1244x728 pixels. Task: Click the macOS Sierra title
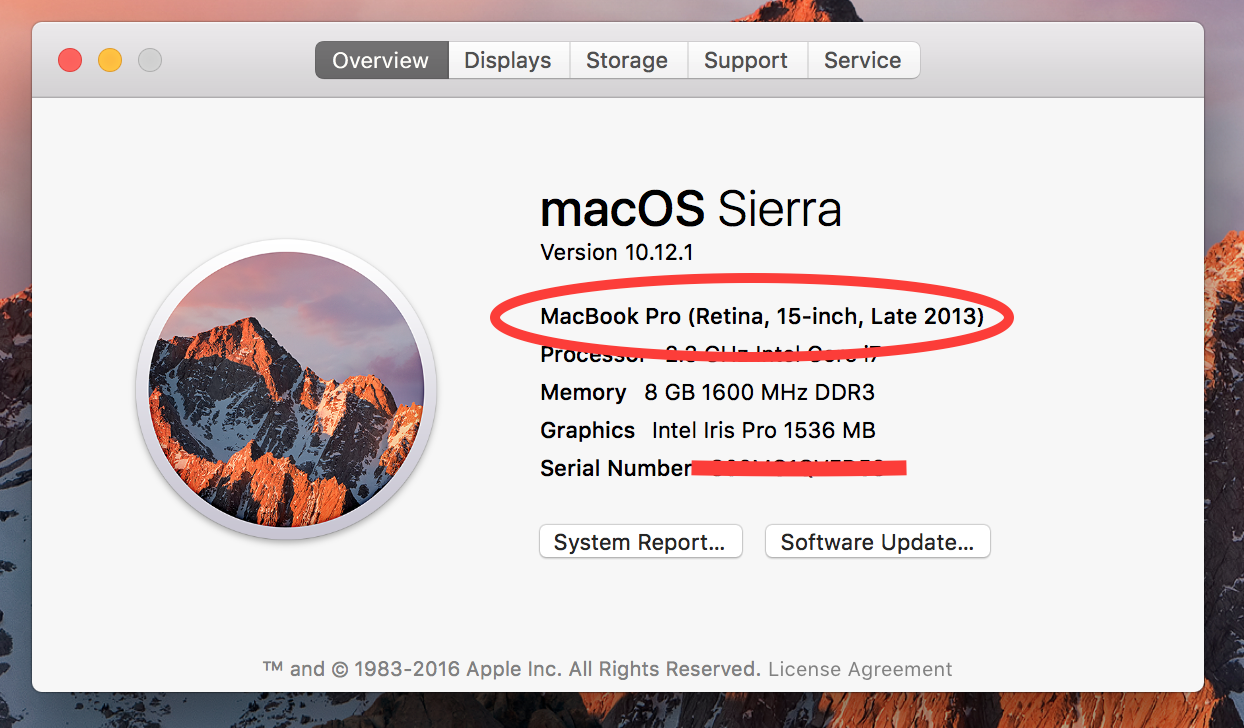(x=691, y=209)
